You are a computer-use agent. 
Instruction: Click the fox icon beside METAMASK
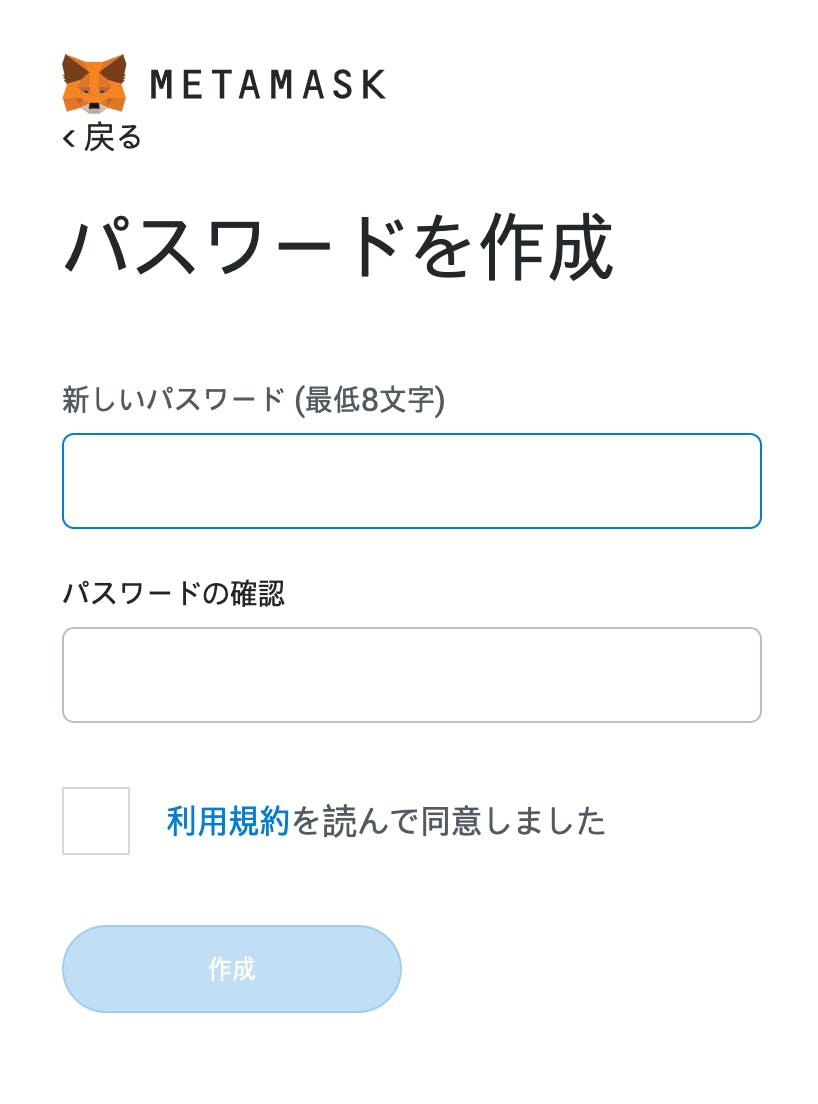[94, 83]
